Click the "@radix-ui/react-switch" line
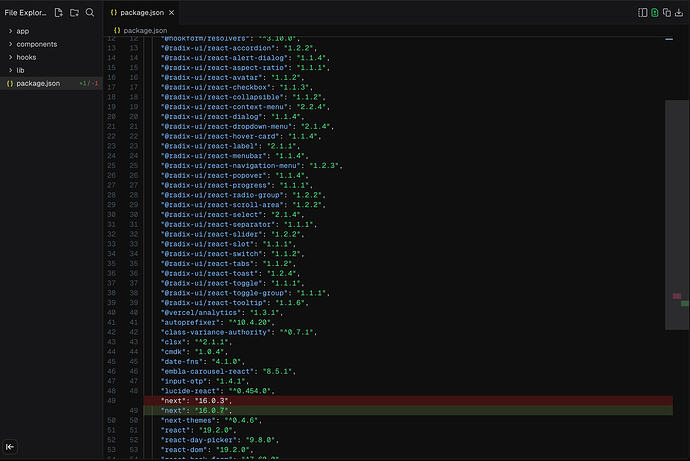The height and width of the screenshot is (461, 690). [233, 254]
